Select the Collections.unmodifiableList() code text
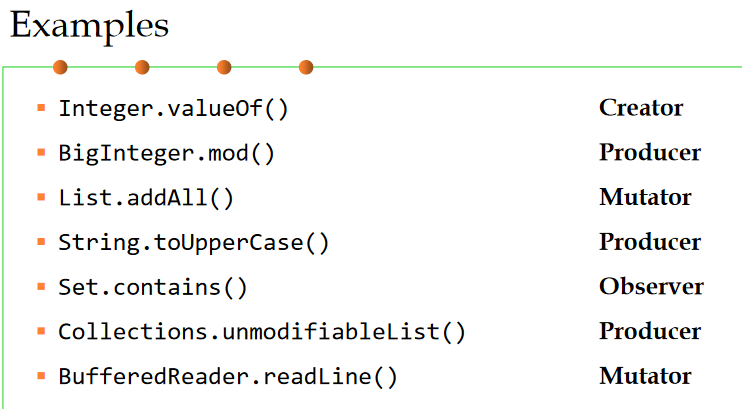The width and height of the screenshot is (742, 409). [262, 332]
